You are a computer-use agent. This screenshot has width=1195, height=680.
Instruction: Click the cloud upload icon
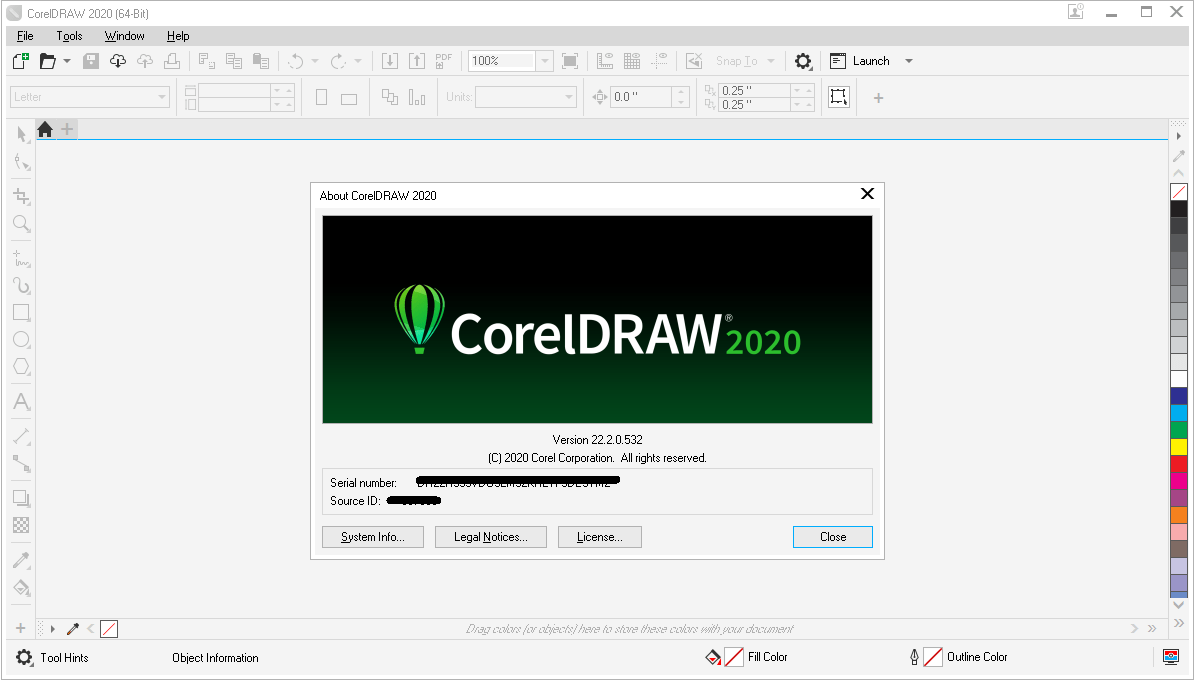point(145,61)
